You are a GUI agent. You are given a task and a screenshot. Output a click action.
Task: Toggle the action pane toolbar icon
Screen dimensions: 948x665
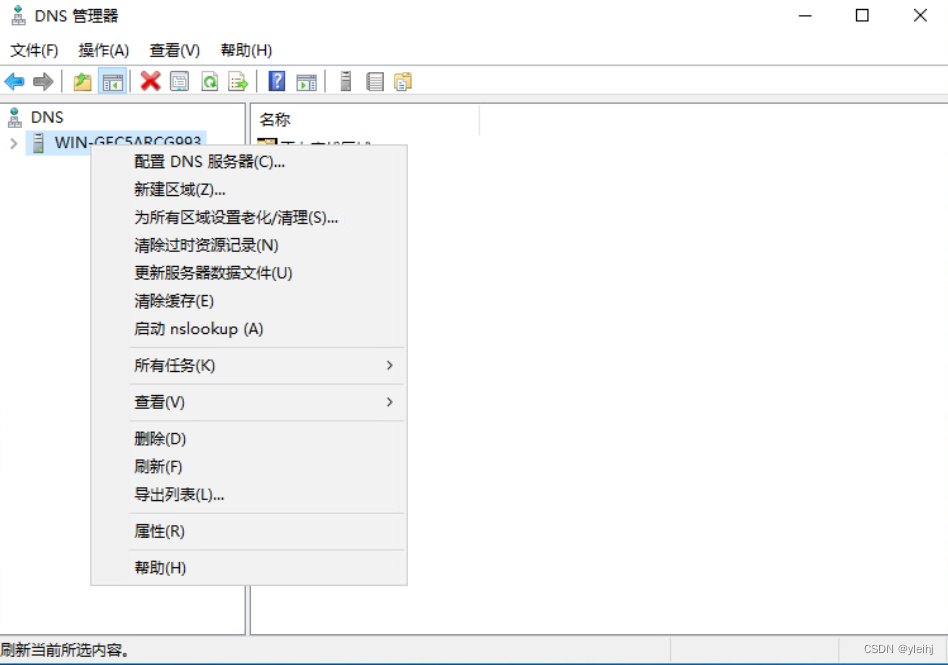tap(307, 81)
